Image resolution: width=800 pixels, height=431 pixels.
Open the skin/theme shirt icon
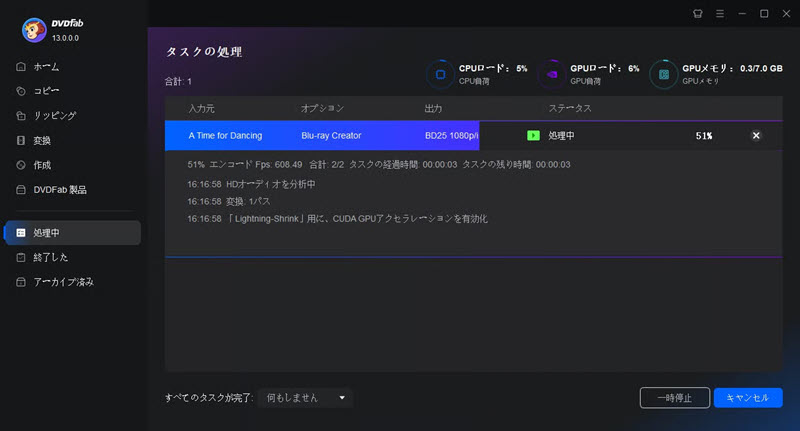click(x=698, y=13)
